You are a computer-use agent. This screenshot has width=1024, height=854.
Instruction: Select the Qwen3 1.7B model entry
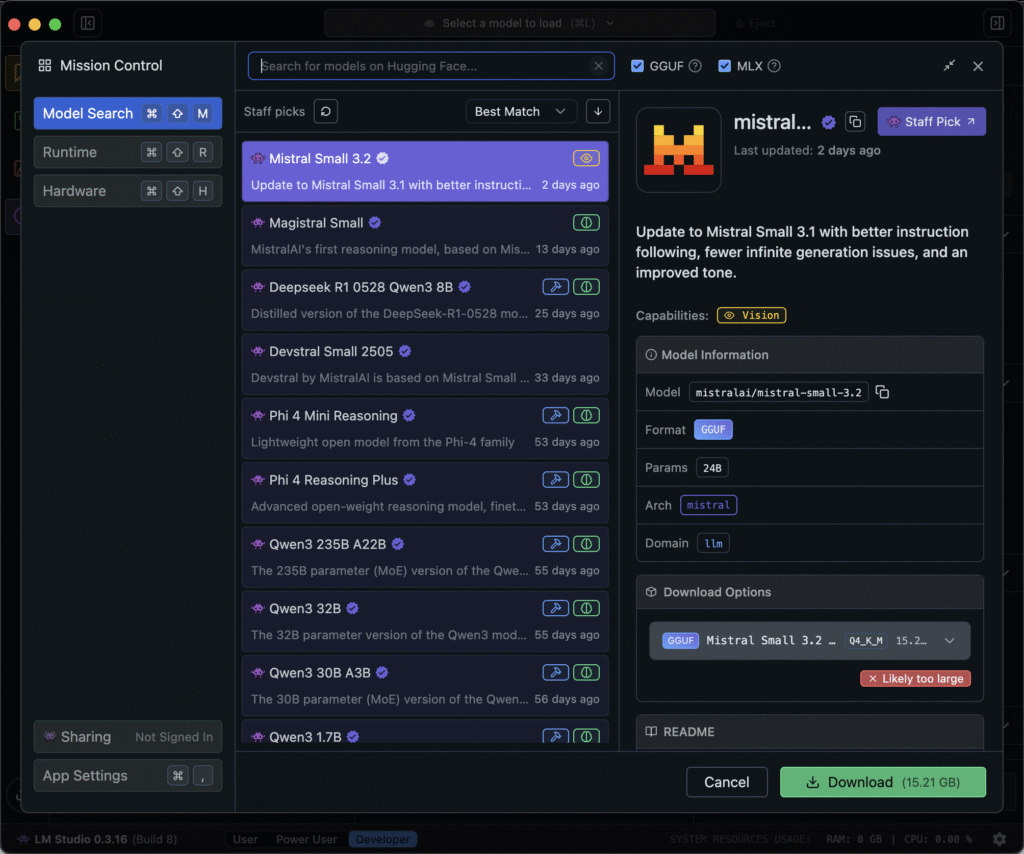(x=425, y=731)
